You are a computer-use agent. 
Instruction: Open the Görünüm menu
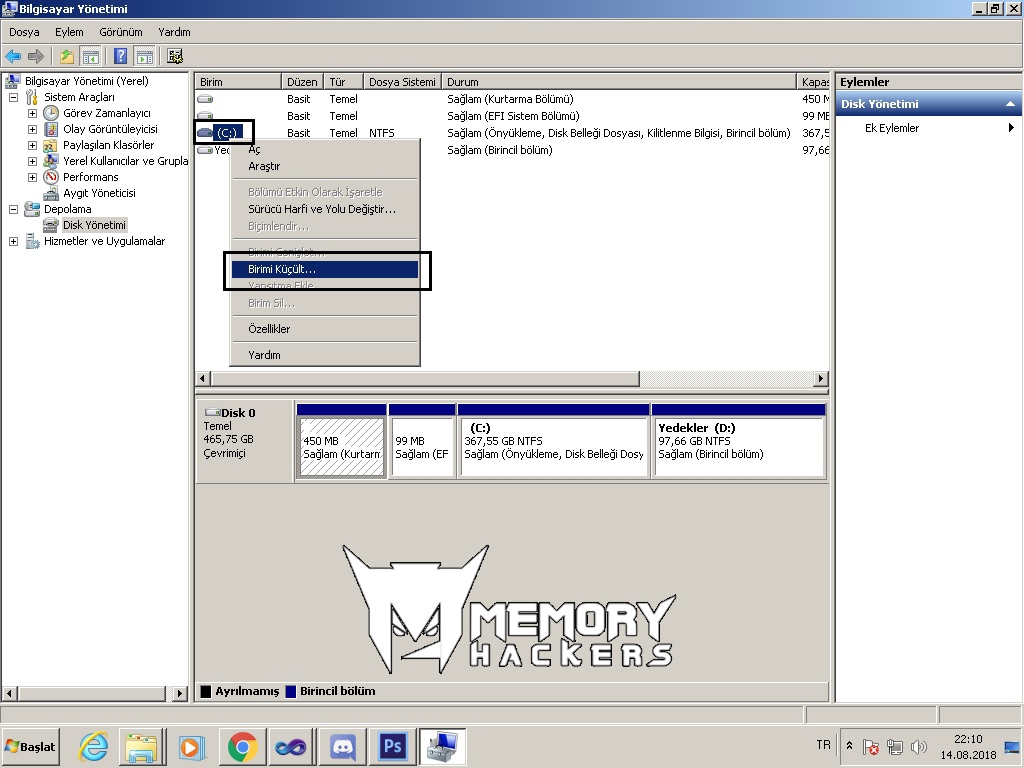click(x=121, y=32)
